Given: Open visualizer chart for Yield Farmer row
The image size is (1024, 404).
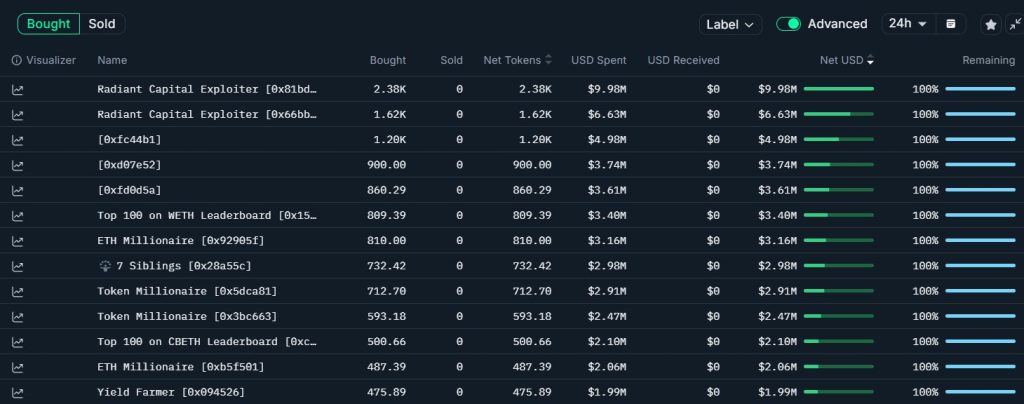Looking at the screenshot, I should [17, 392].
